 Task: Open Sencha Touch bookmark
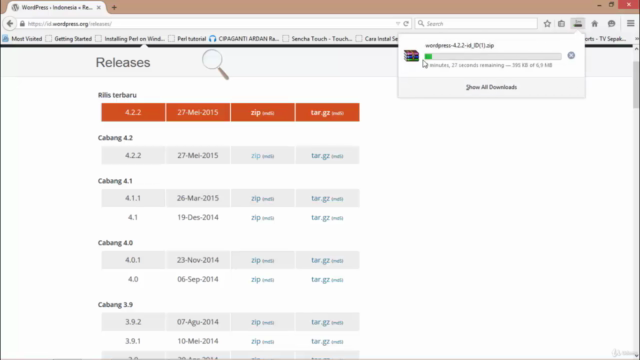(x=318, y=39)
